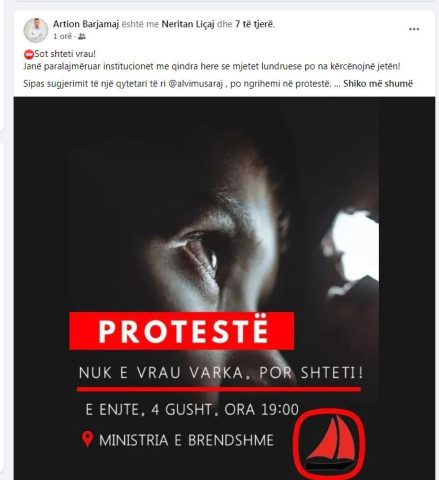The height and width of the screenshot is (480, 439).
Task: Click the red no-entry emoji before Sot
Action: coord(29,54)
